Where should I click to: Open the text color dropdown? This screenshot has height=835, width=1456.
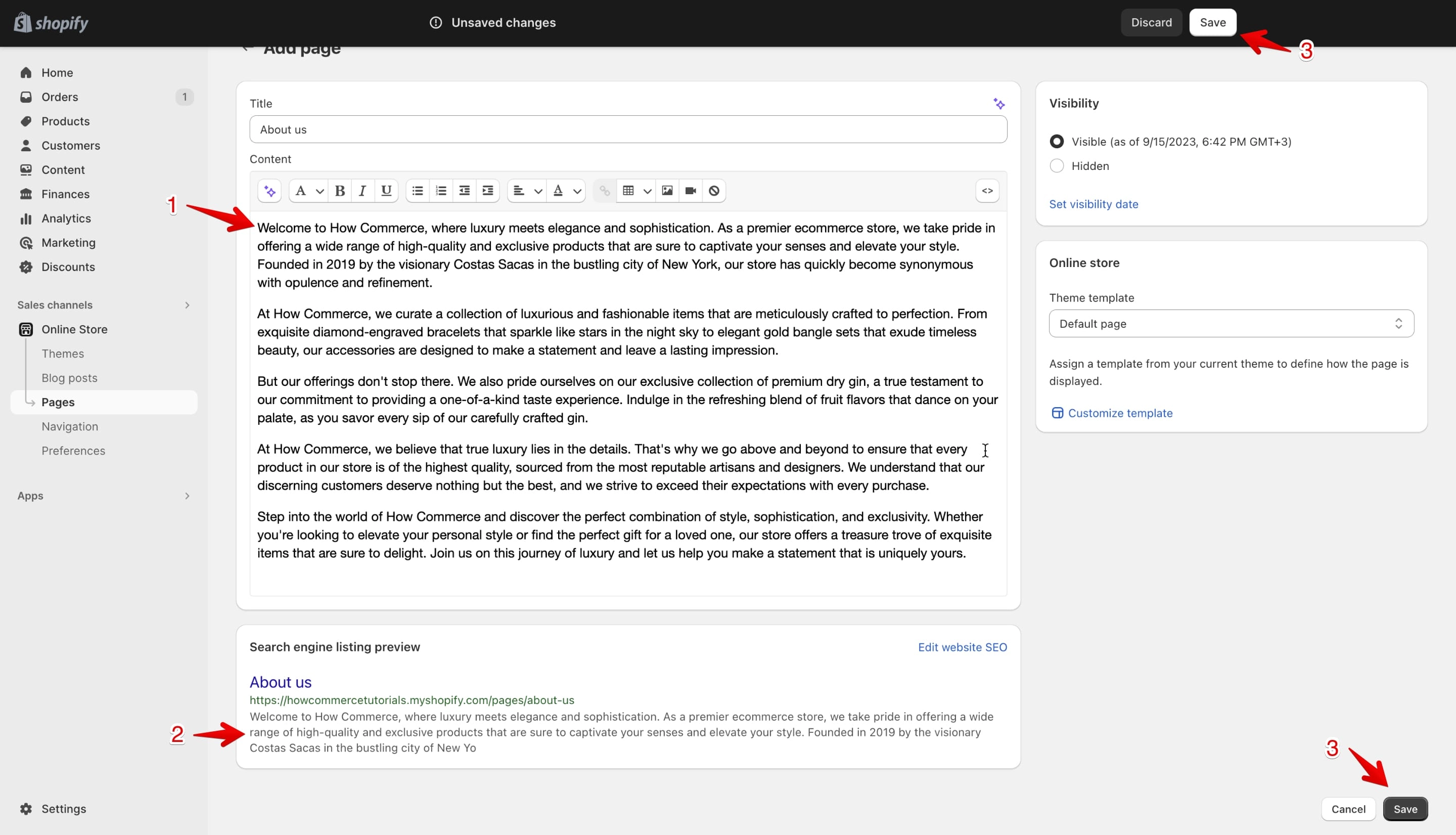click(566, 191)
